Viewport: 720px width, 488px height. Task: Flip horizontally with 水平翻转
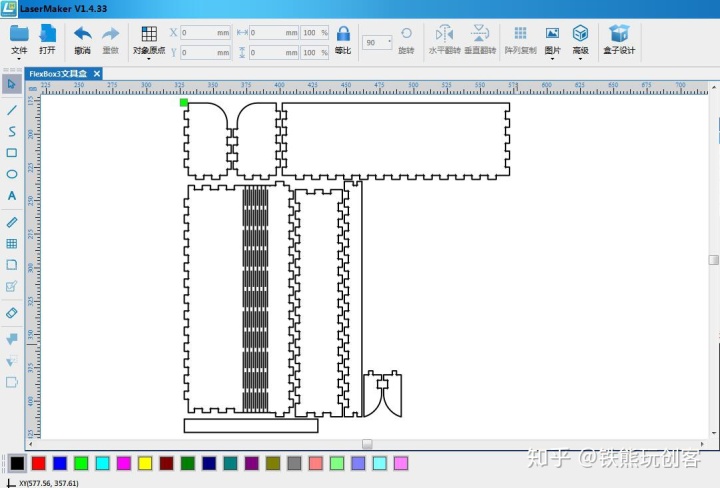444,33
